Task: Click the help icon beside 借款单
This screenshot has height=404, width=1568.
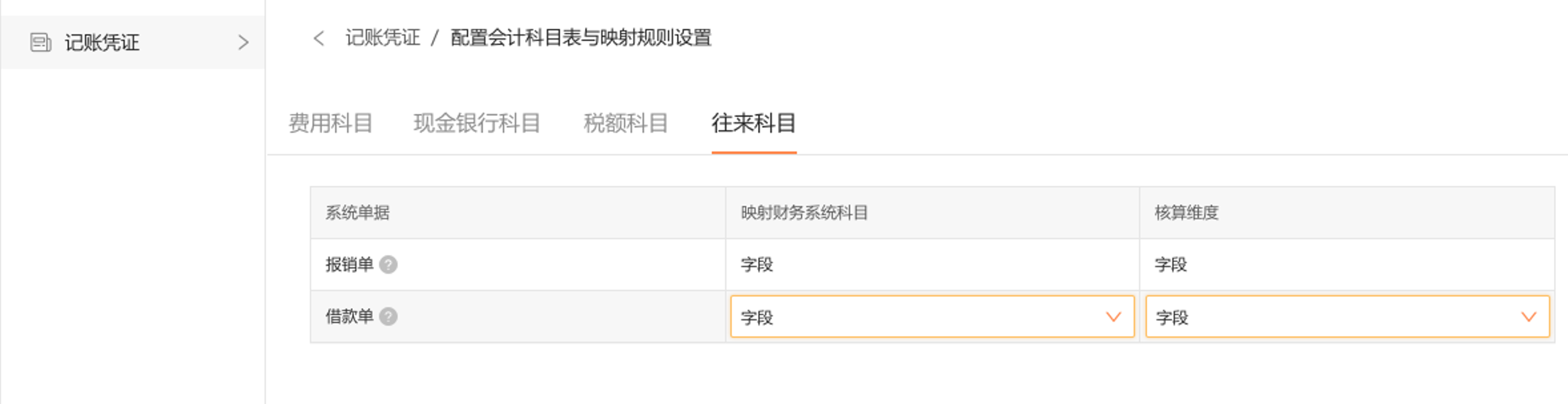Action: [388, 316]
